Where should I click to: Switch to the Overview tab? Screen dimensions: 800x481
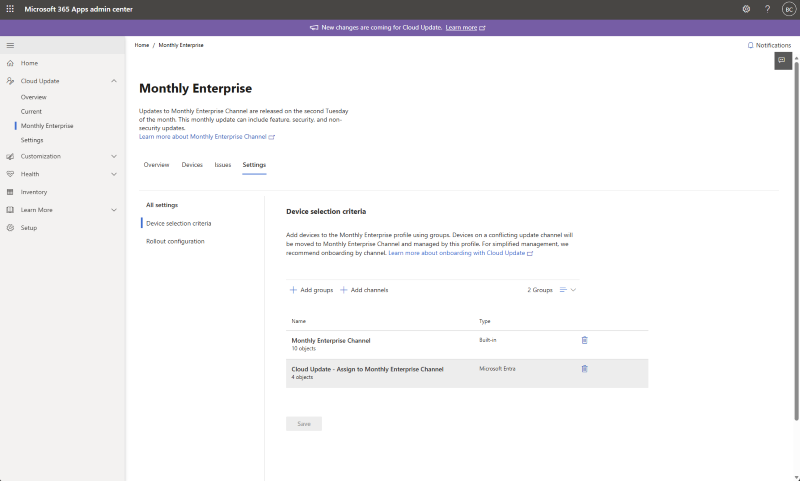(x=156, y=165)
